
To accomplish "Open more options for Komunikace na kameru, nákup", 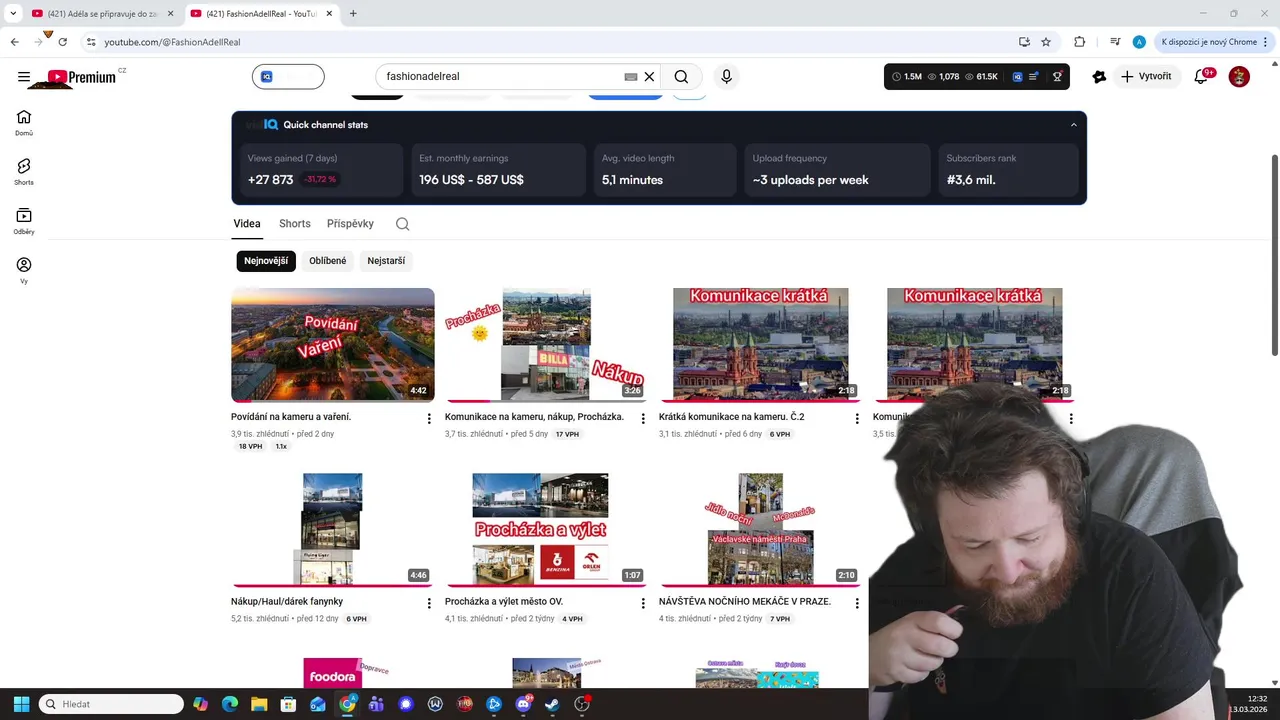I will point(643,419).
